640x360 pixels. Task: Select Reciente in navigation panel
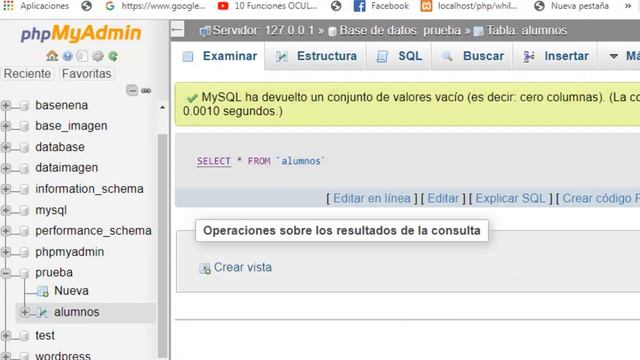[27, 73]
